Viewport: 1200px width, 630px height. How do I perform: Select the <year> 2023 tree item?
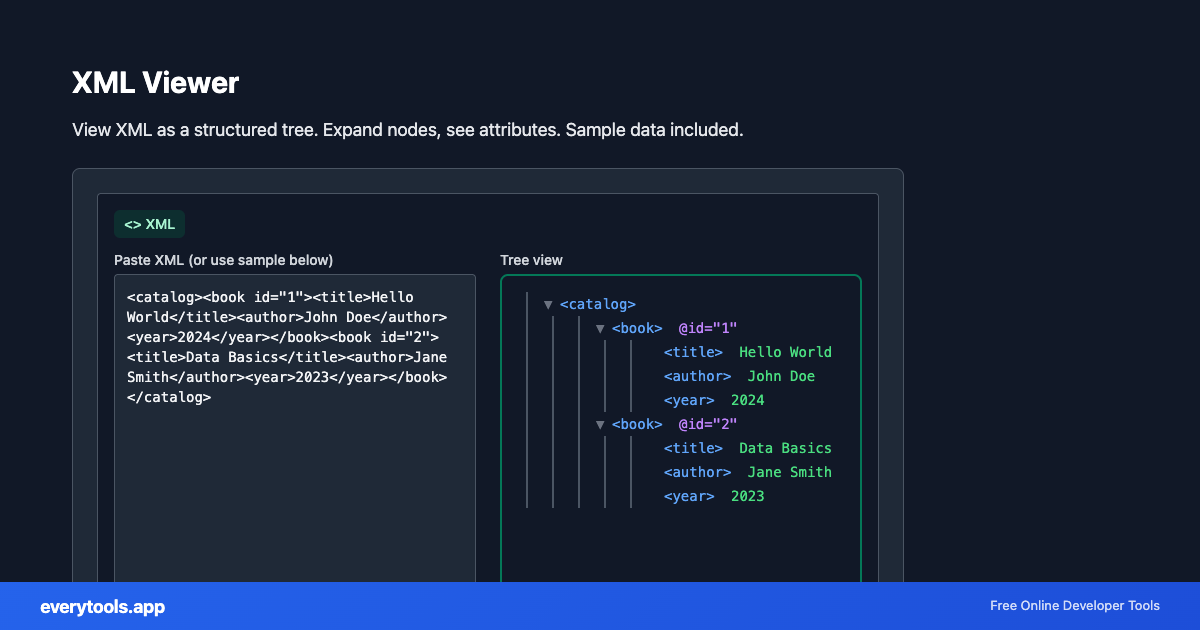pyautogui.click(x=713, y=496)
